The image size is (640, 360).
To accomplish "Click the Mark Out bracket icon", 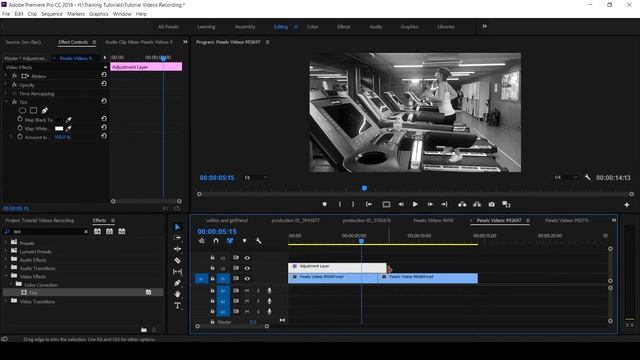I will pyautogui.click(x=353, y=204).
